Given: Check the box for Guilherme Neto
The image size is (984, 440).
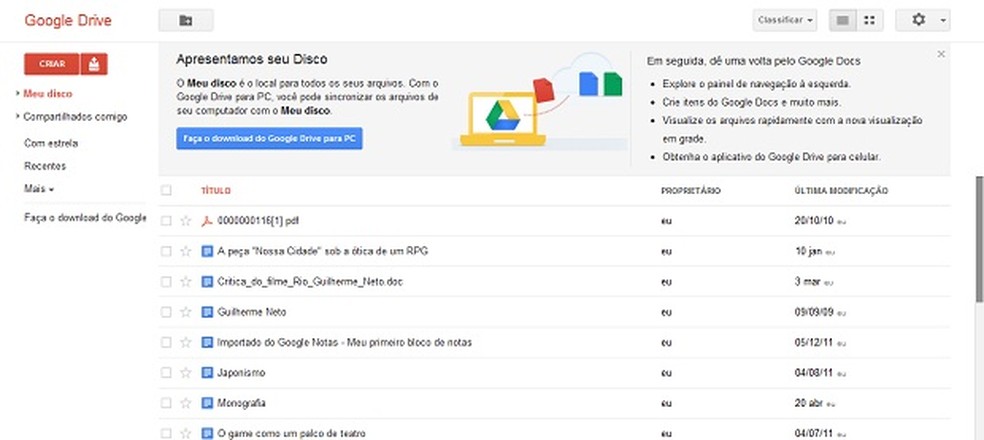Looking at the screenshot, I should click(166, 312).
